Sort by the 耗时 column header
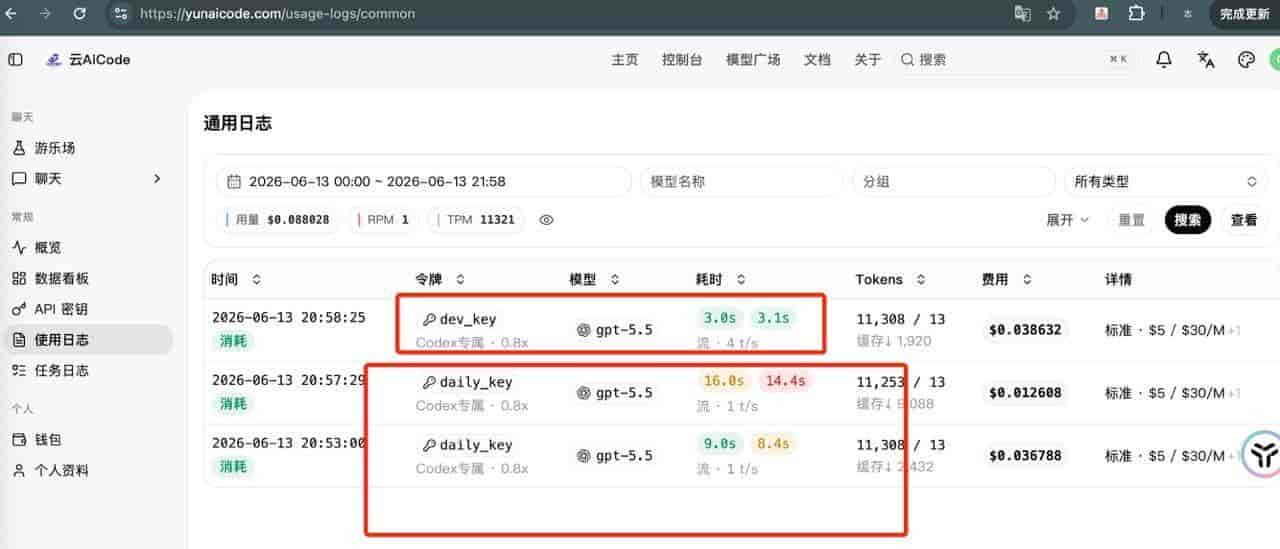1280x549 pixels. click(721, 280)
